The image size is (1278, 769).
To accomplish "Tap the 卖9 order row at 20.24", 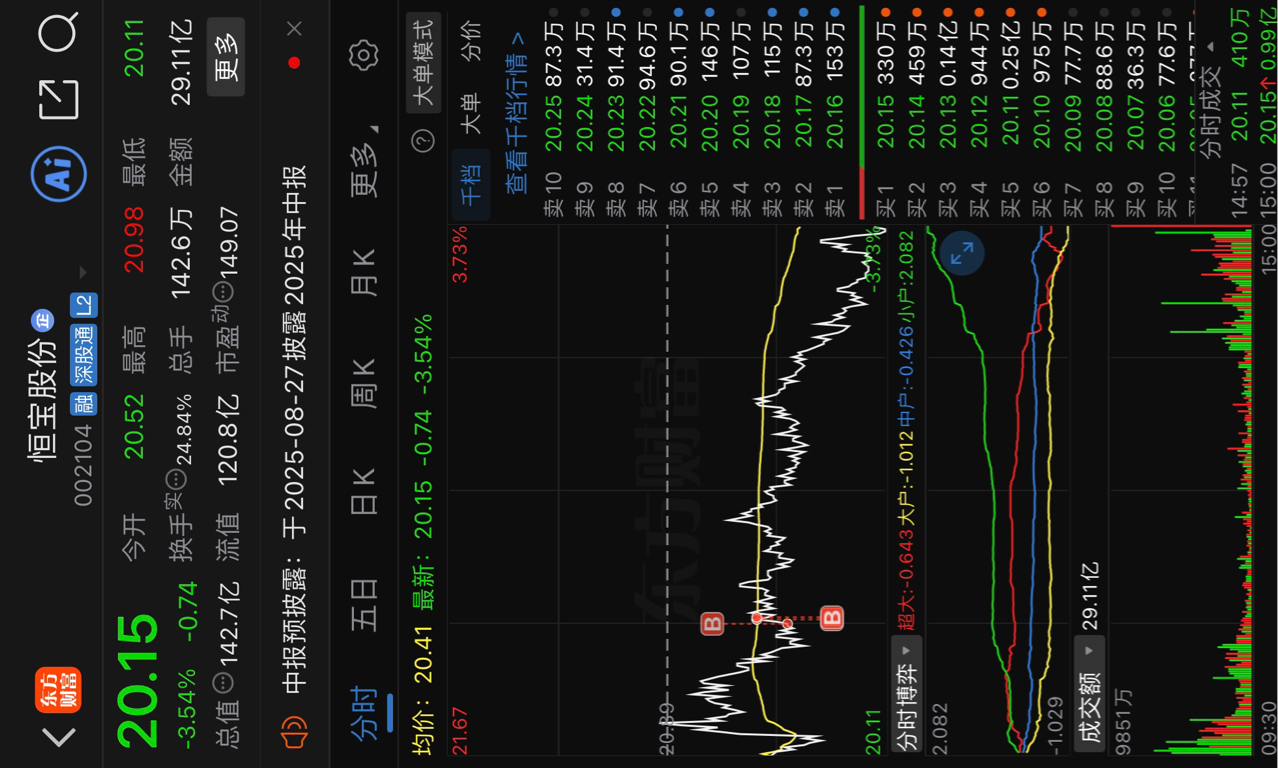I will click(x=585, y=113).
